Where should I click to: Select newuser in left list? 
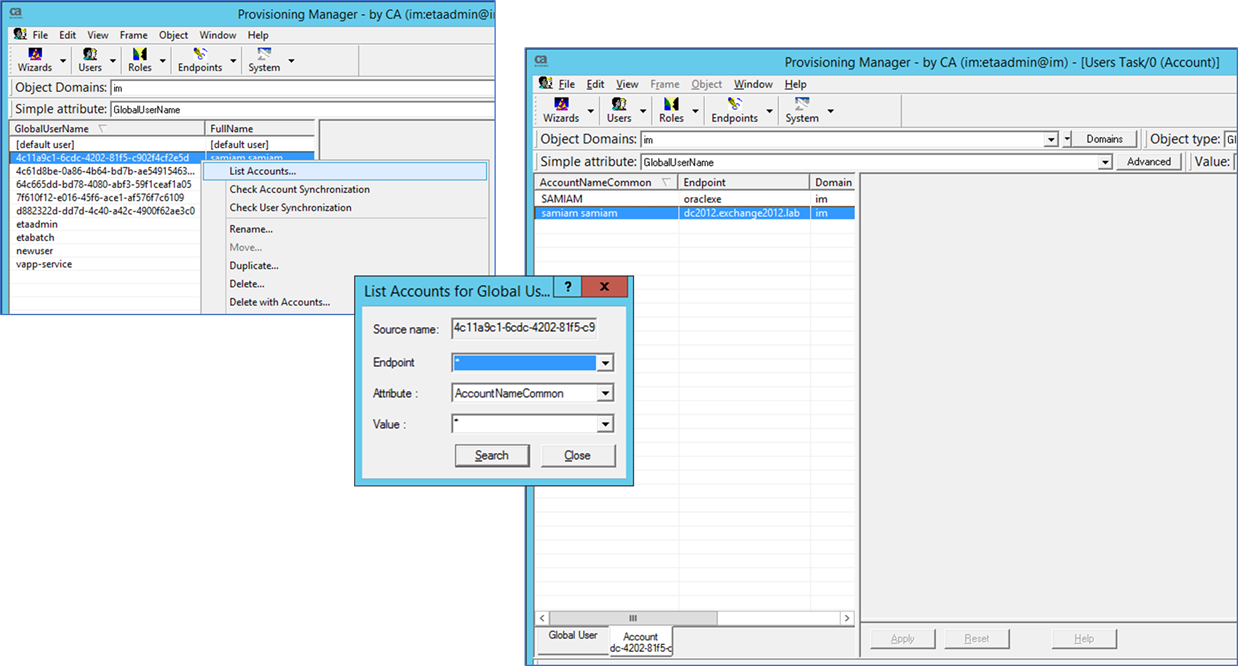point(35,251)
